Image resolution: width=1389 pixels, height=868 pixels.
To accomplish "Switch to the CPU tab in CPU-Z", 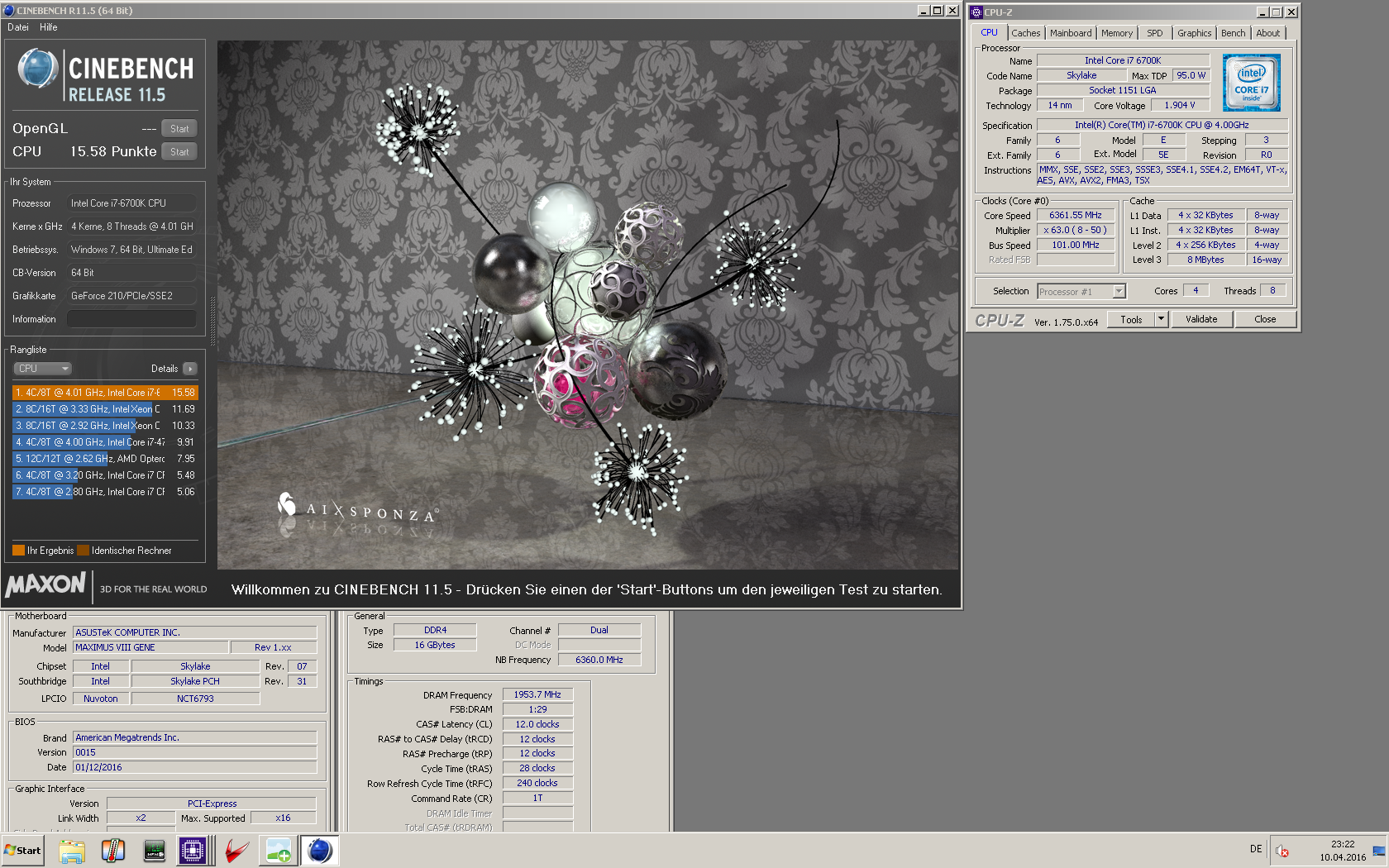I will (x=989, y=33).
